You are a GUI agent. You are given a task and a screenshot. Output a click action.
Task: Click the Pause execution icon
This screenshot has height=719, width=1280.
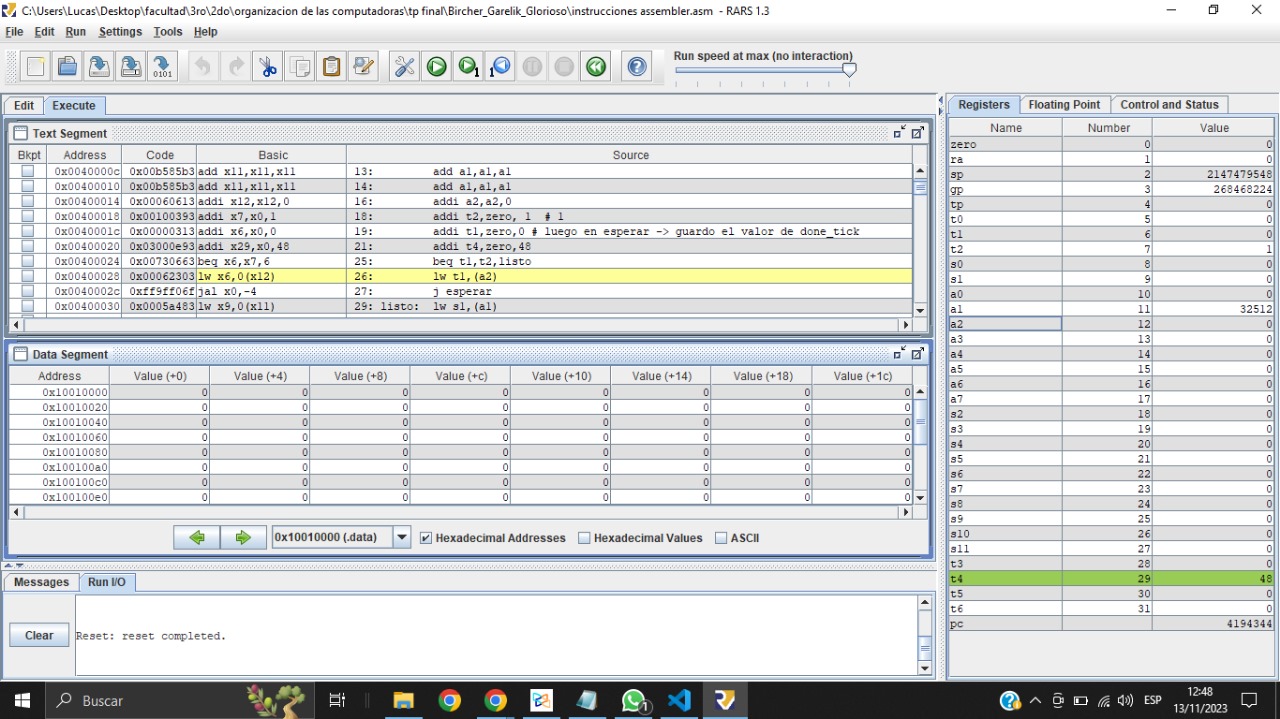(x=532, y=67)
